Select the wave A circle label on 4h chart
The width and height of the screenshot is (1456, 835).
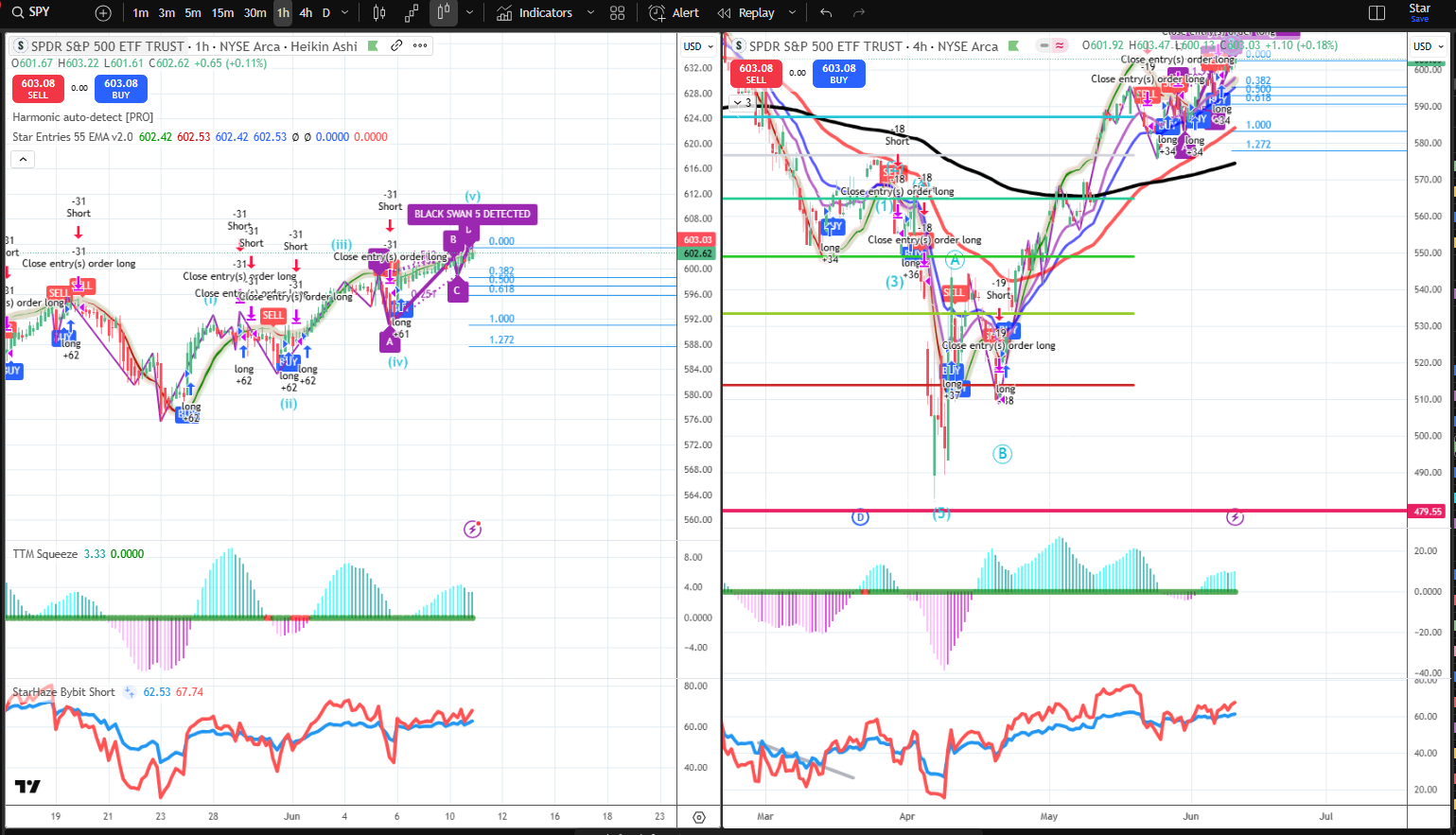tap(955, 260)
